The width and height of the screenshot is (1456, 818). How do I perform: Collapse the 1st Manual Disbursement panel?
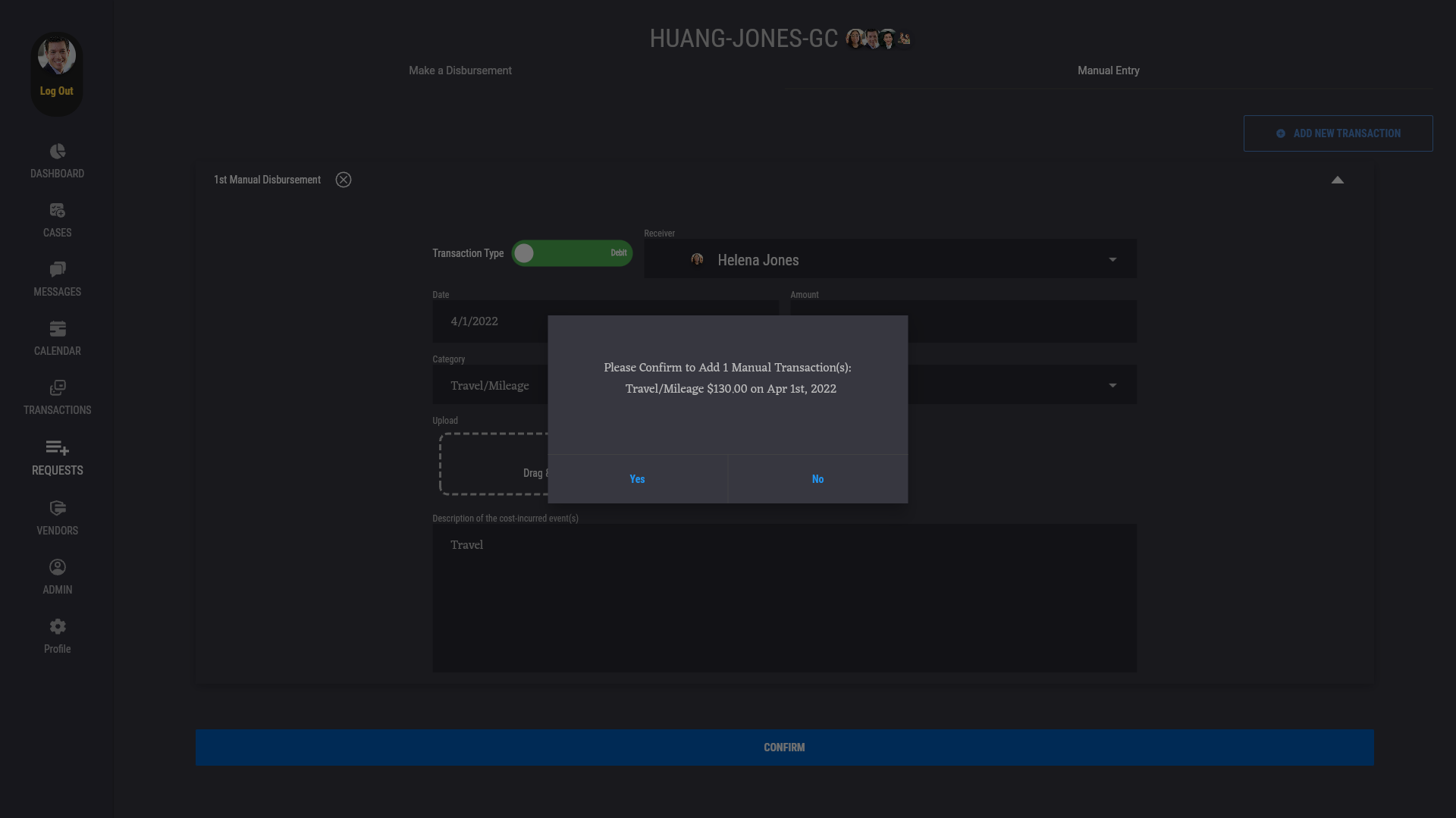1337,180
